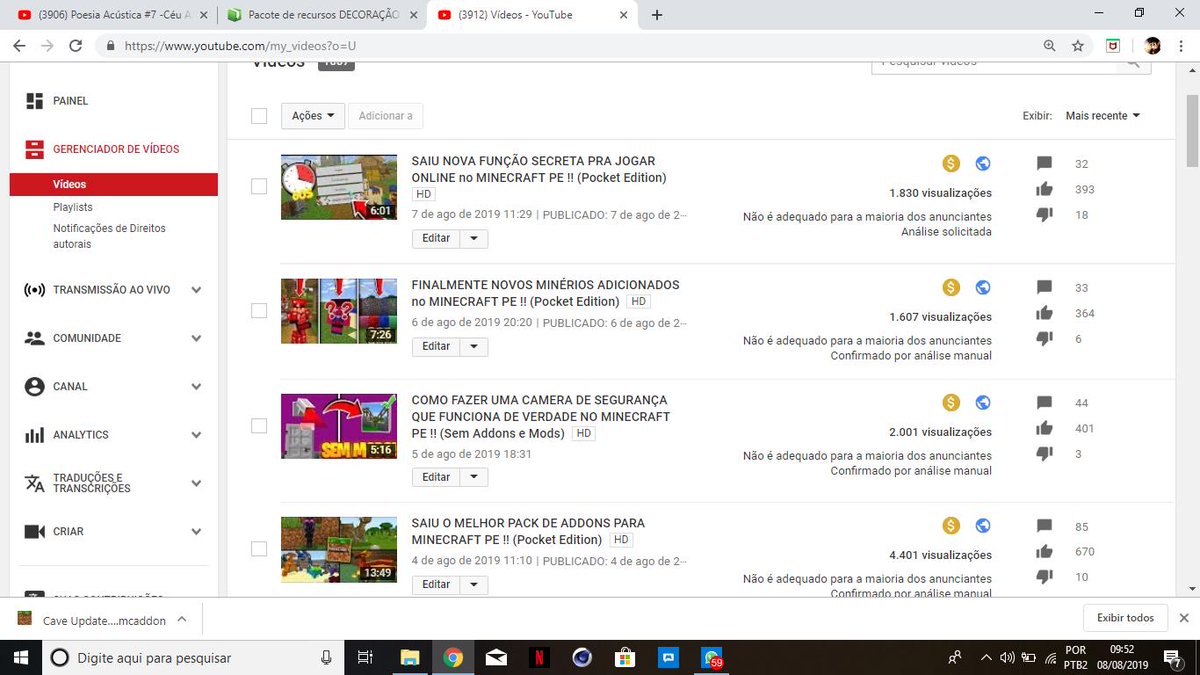Open Editar arrow dropdown for CAMERA DE SEGURANÇA video

pos(475,477)
